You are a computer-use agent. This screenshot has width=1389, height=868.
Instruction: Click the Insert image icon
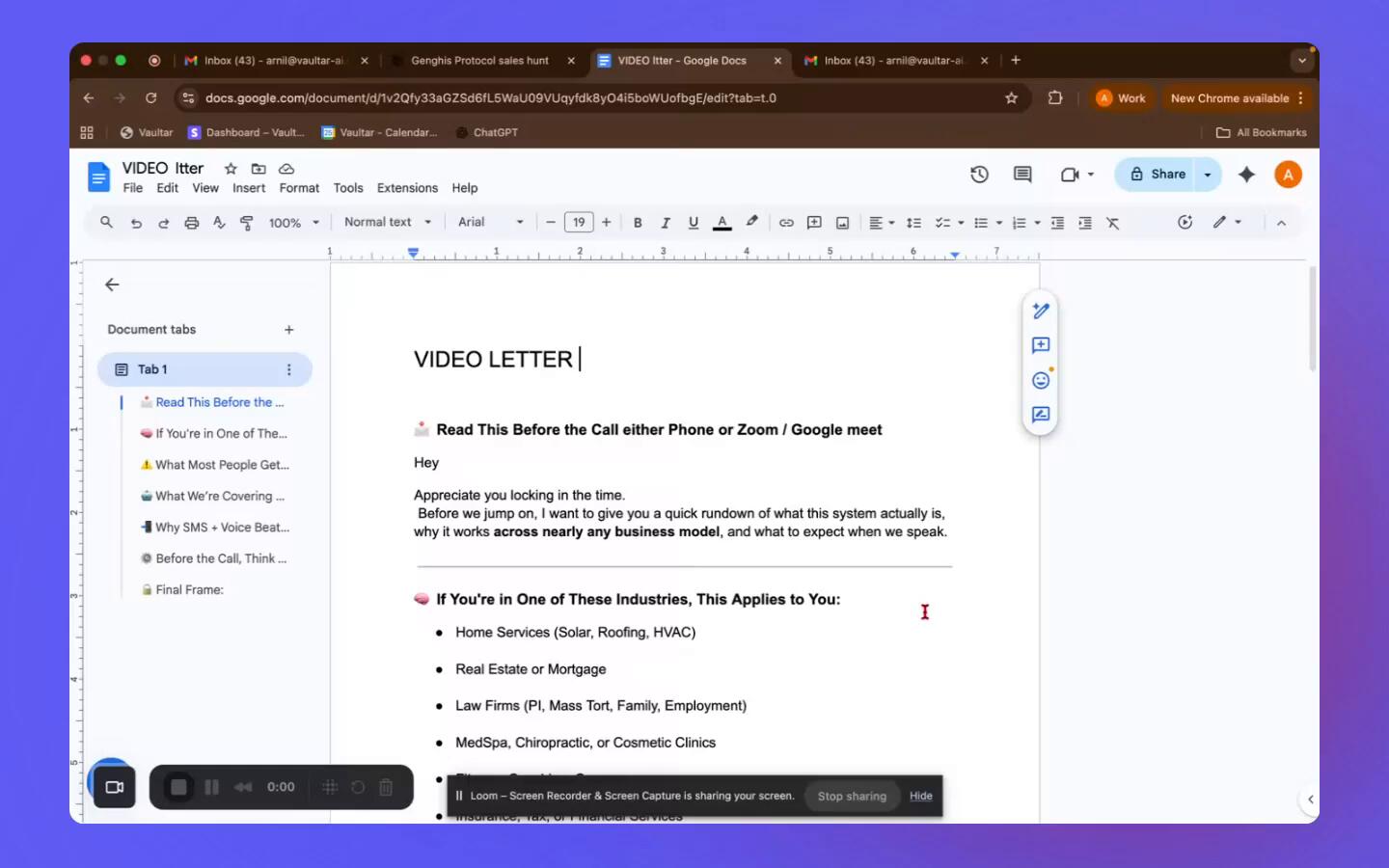pos(842,223)
